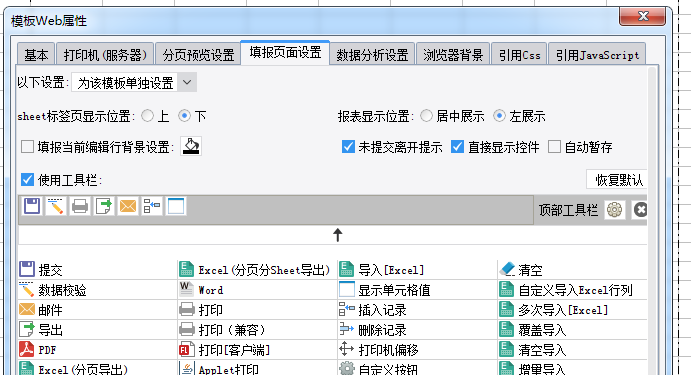691x375 pixels.
Task: Select the 导出 item
Action: tap(41, 330)
